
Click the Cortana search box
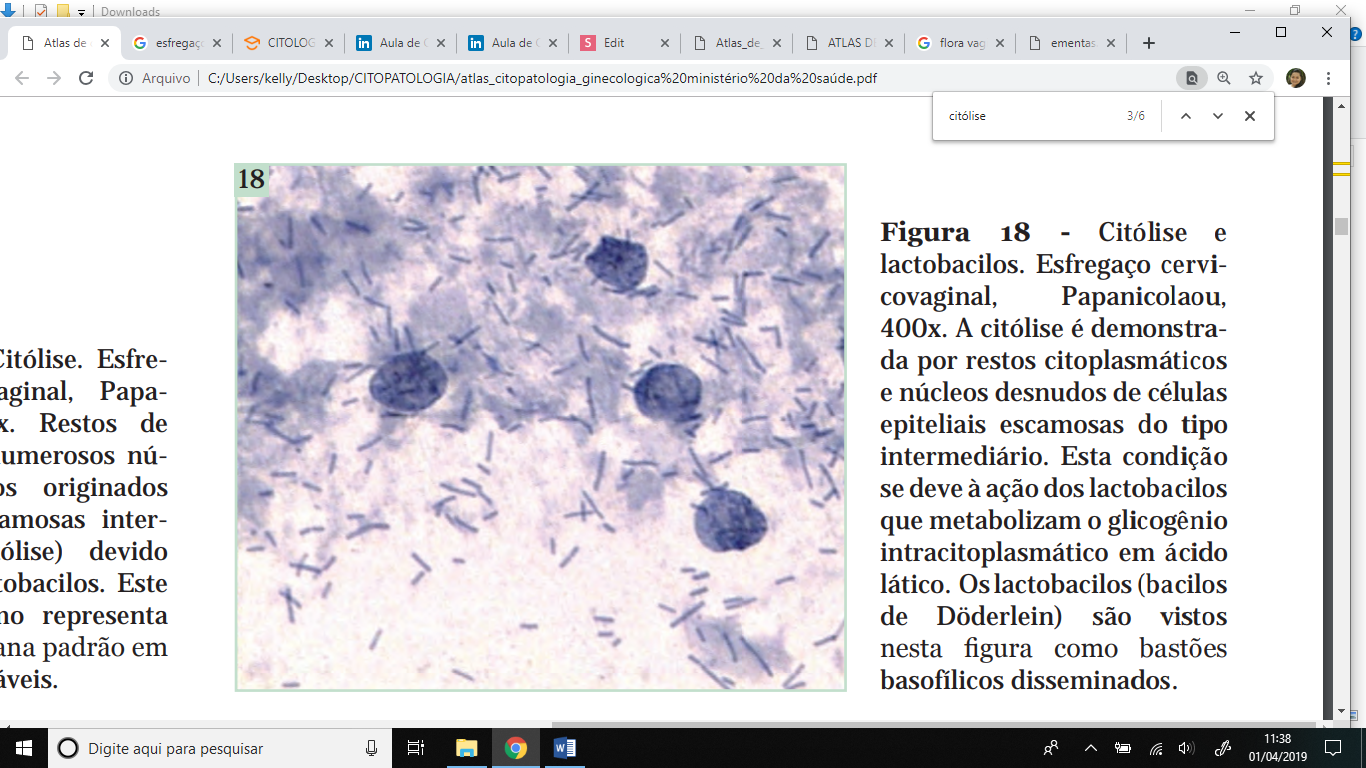[220, 748]
